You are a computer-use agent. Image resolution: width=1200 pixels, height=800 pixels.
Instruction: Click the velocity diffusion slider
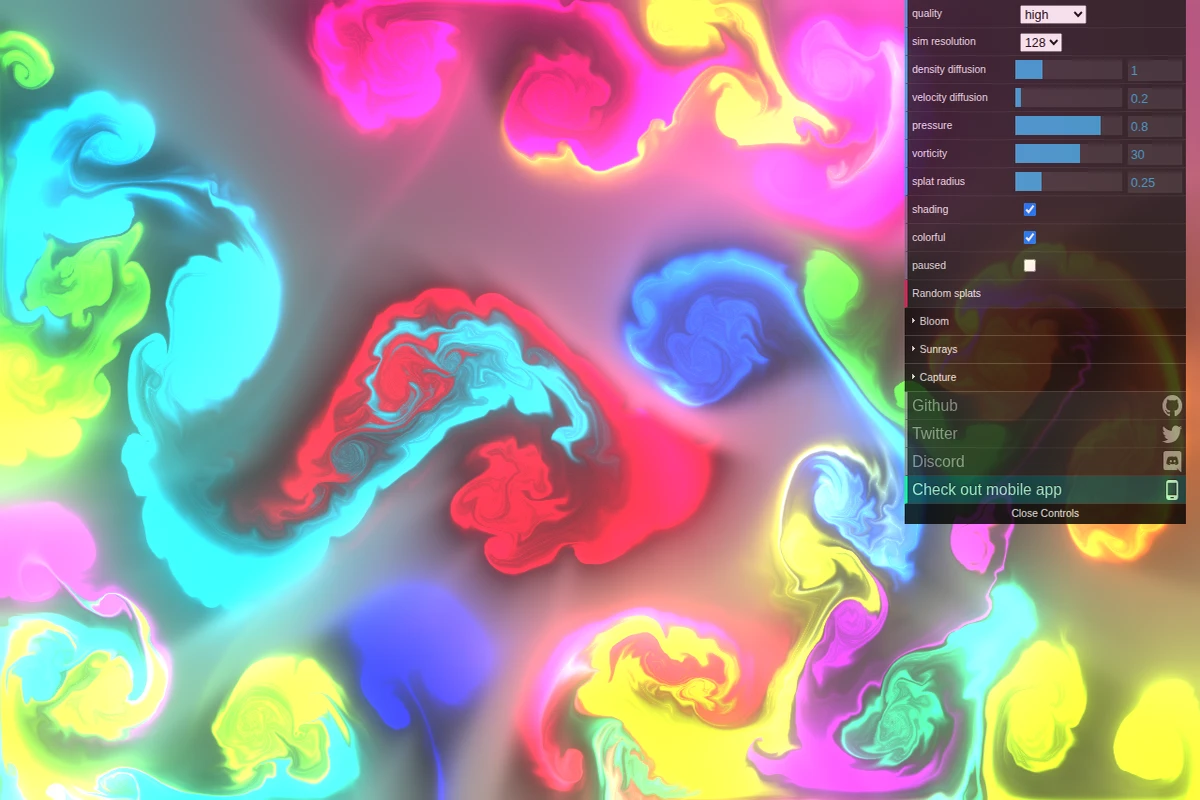pyautogui.click(x=1068, y=97)
